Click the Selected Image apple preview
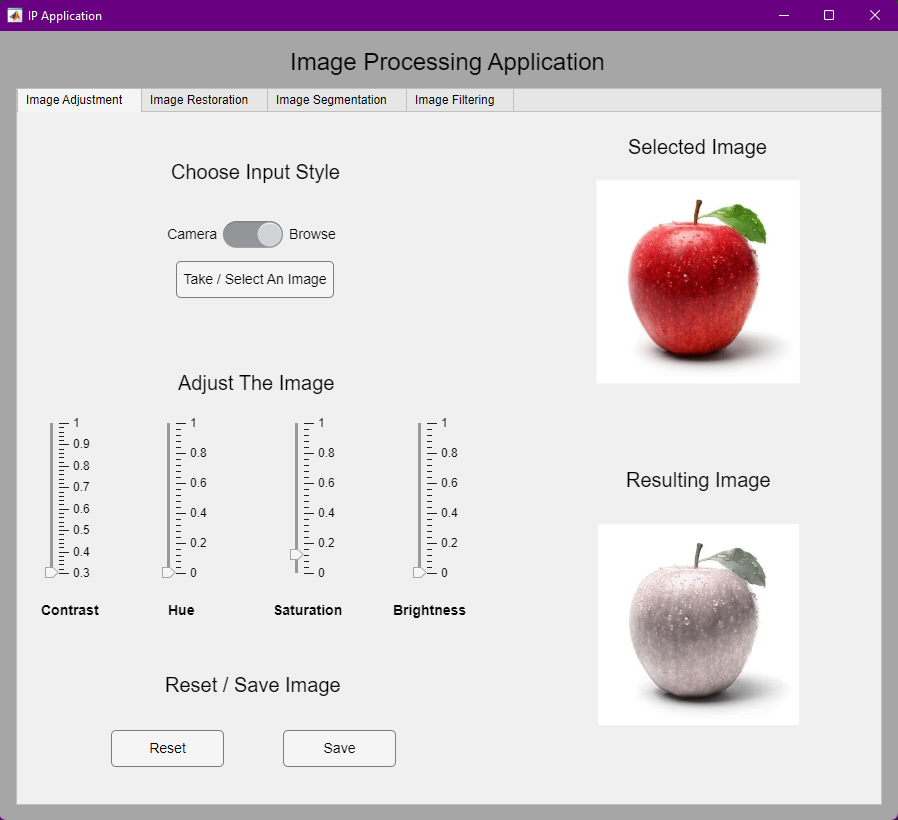Viewport: 898px width, 820px height. tap(697, 281)
